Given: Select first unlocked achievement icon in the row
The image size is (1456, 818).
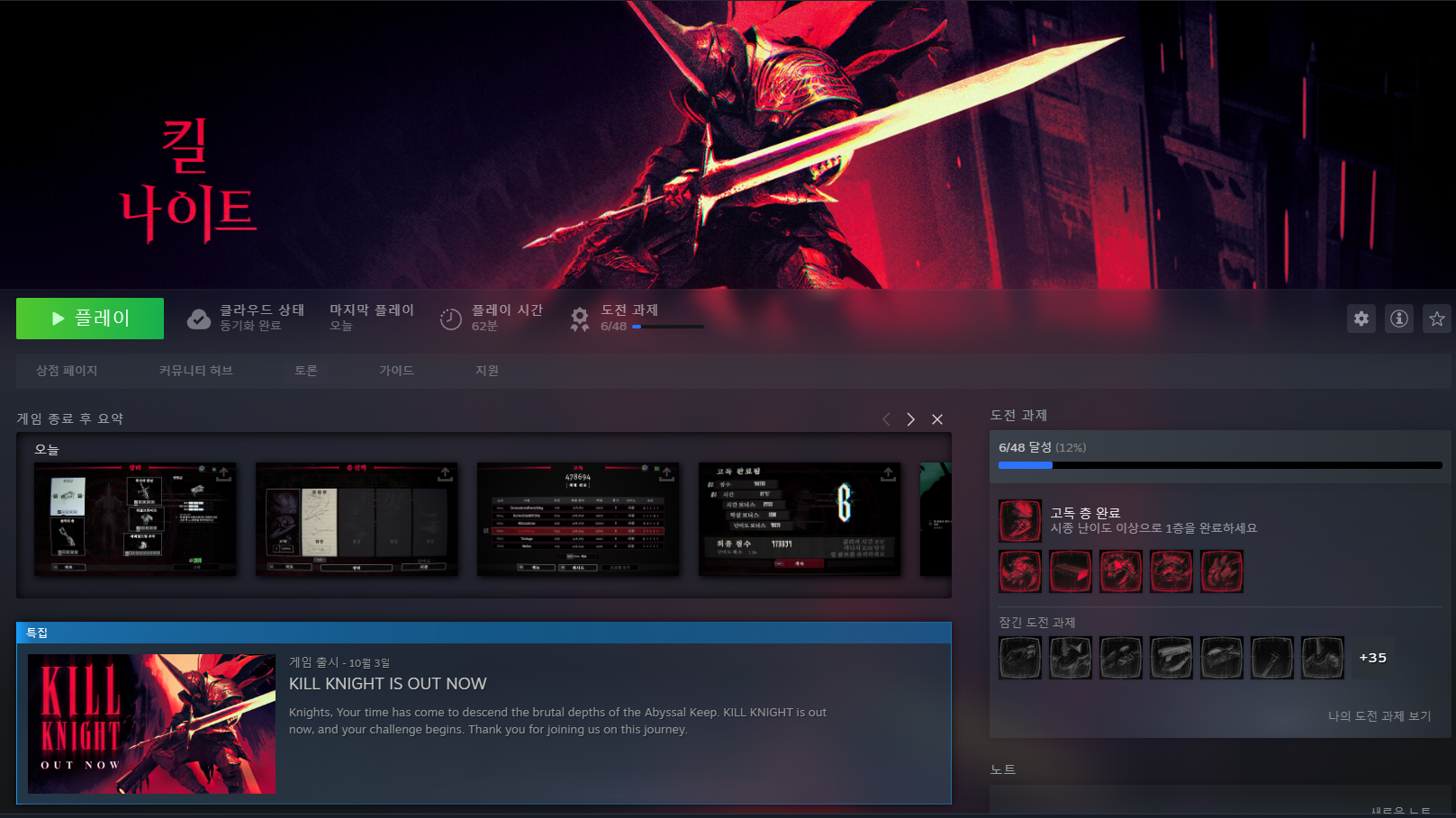Looking at the screenshot, I should 1020,571.
